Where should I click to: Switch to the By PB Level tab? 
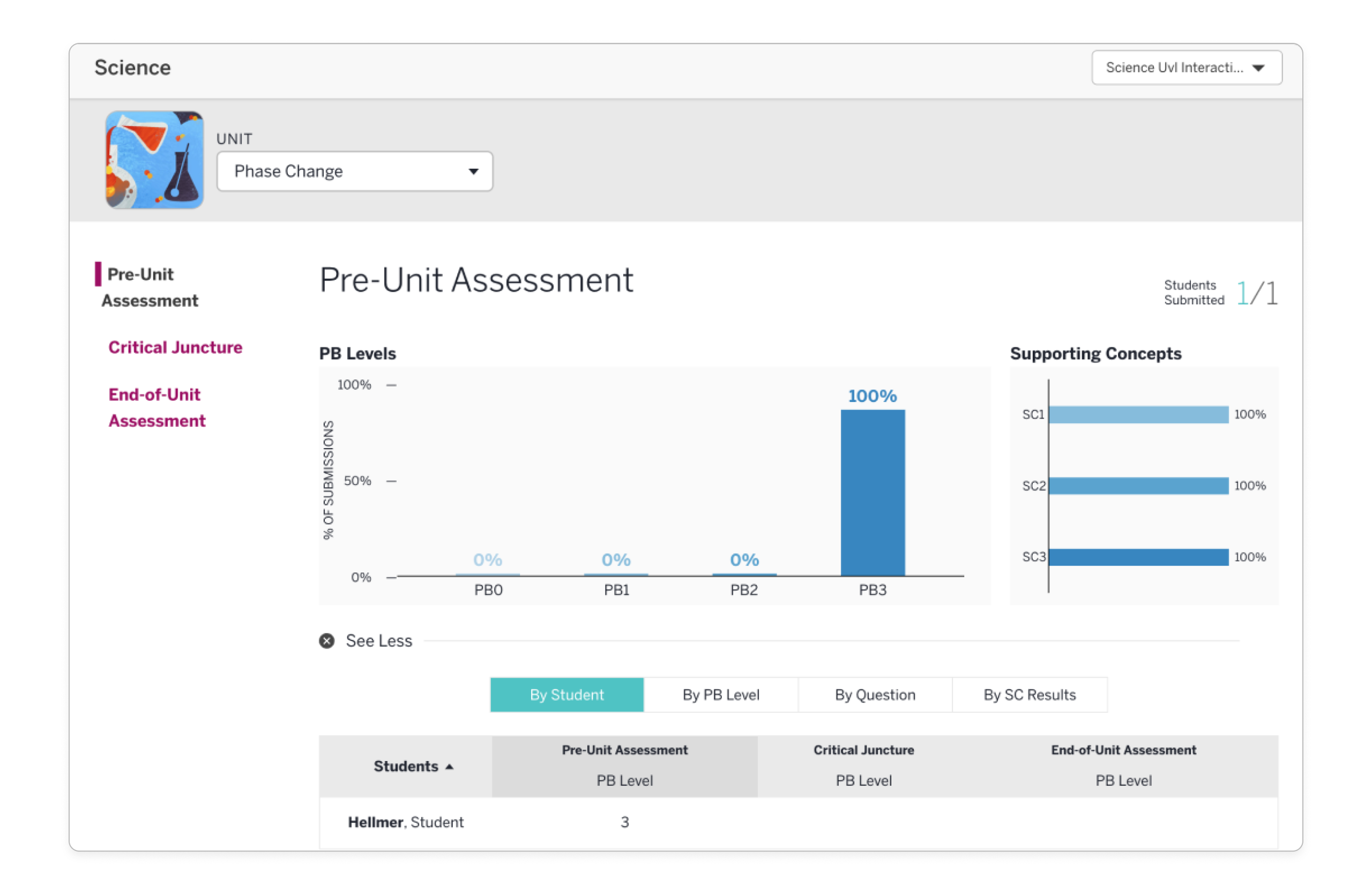(721, 694)
